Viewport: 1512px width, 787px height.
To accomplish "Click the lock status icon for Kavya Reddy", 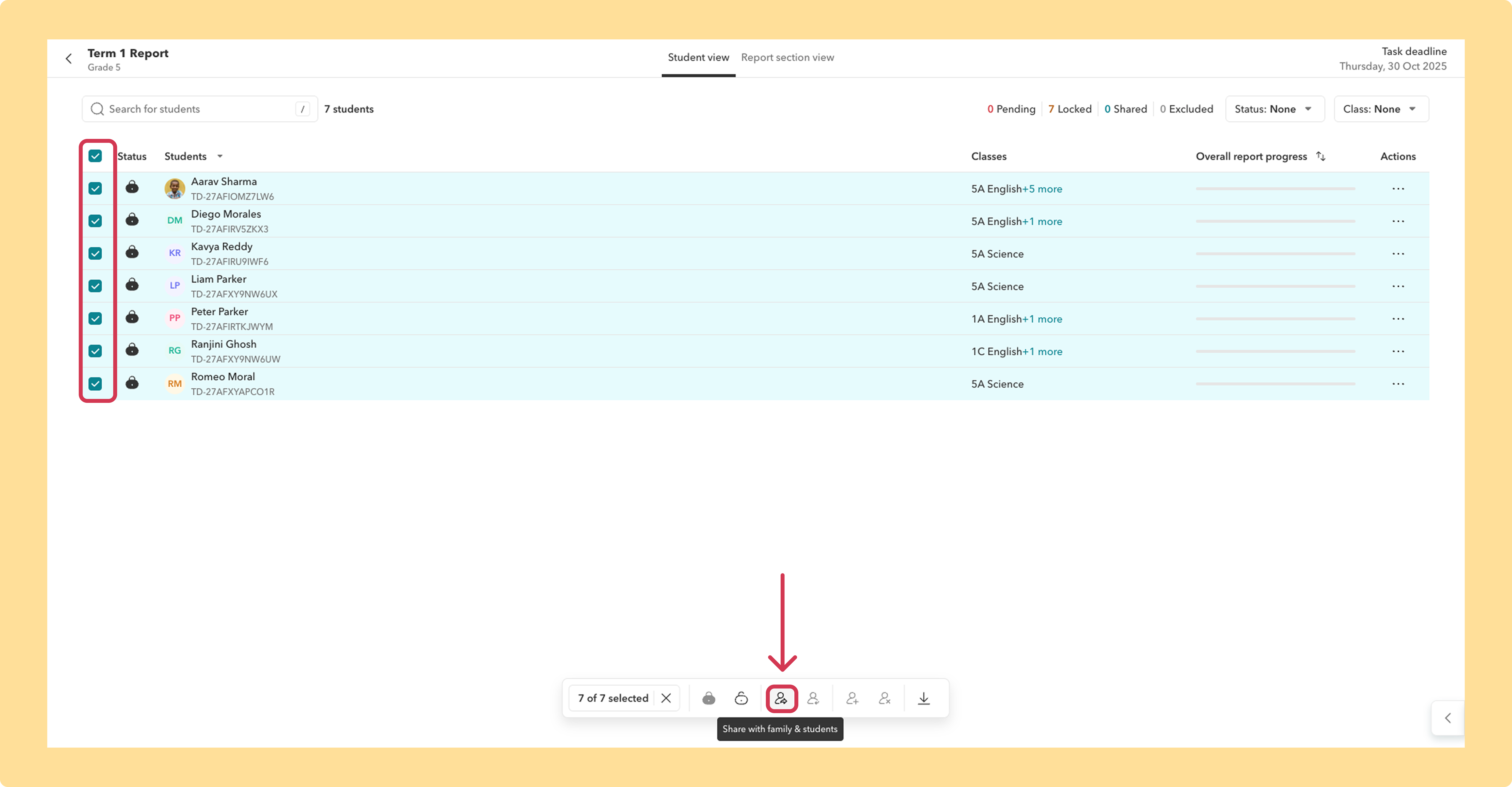I will 132,253.
